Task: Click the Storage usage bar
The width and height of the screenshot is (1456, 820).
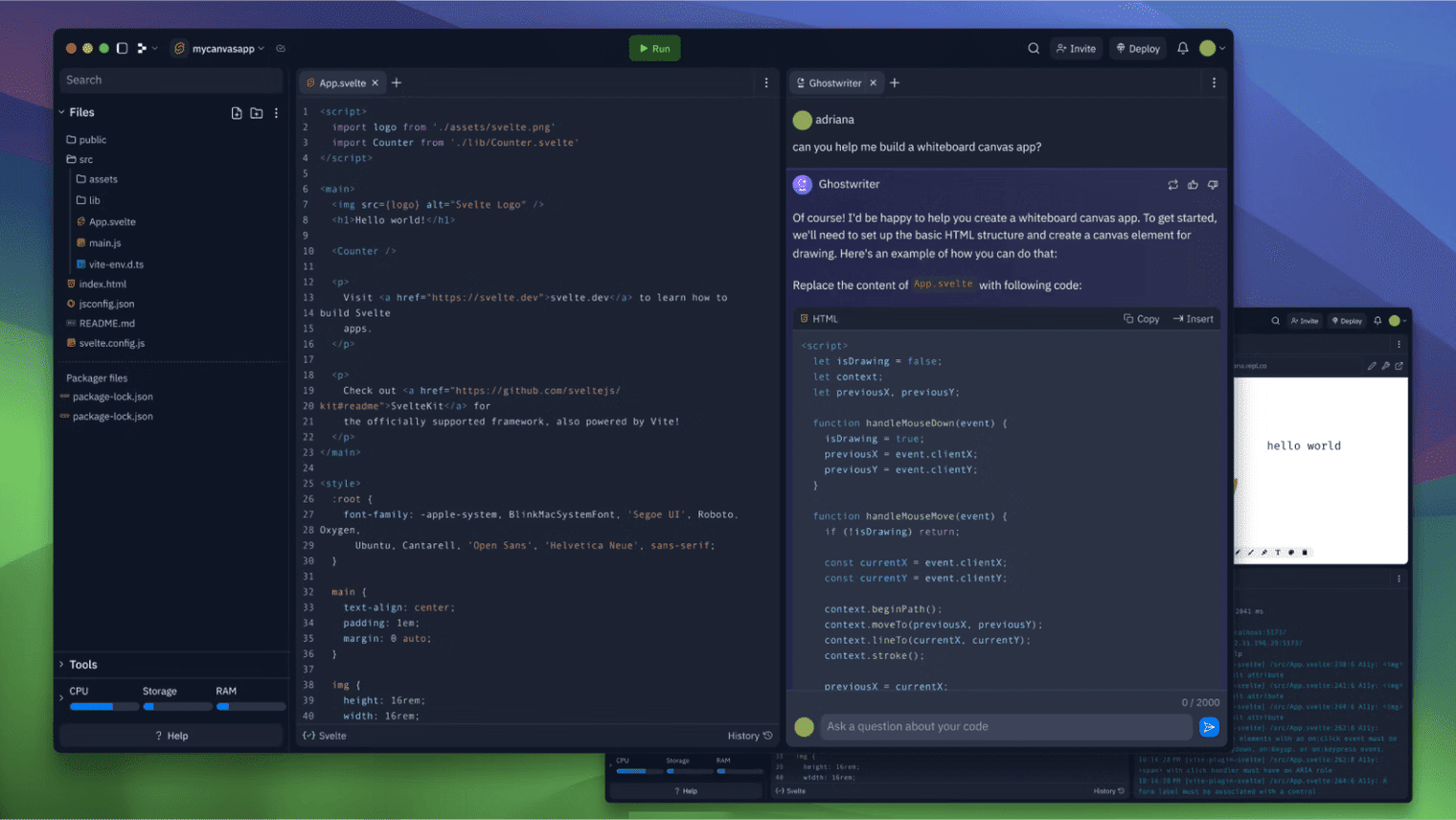Action: coord(177,707)
